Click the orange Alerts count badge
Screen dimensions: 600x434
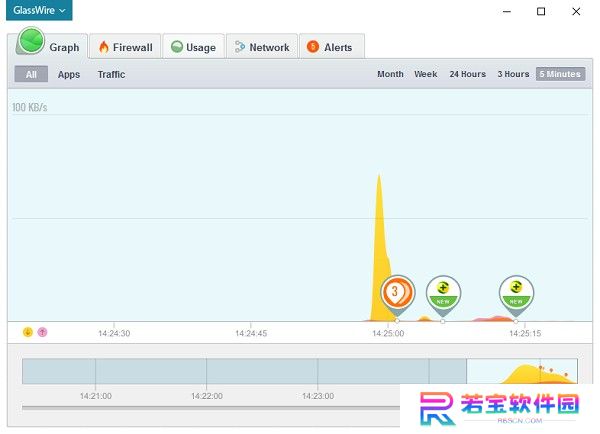(313, 47)
